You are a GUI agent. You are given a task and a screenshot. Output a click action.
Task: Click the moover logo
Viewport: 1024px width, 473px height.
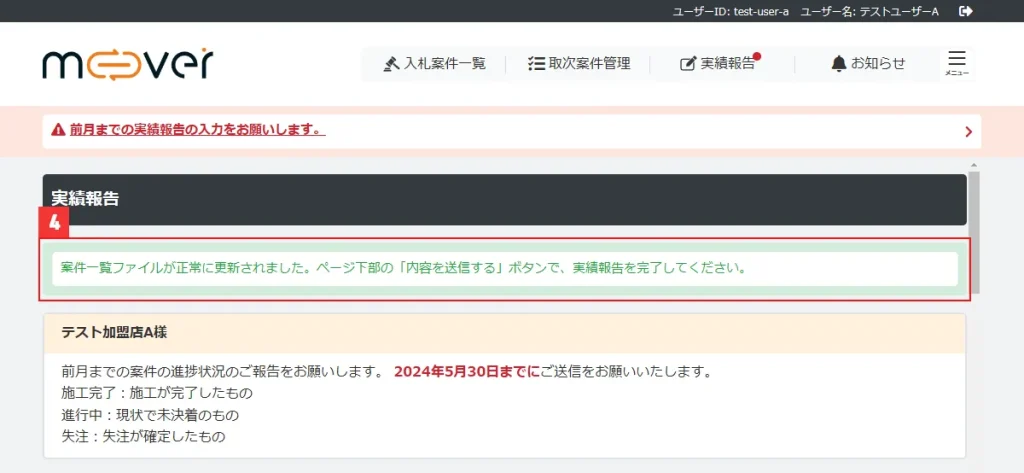point(128,63)
